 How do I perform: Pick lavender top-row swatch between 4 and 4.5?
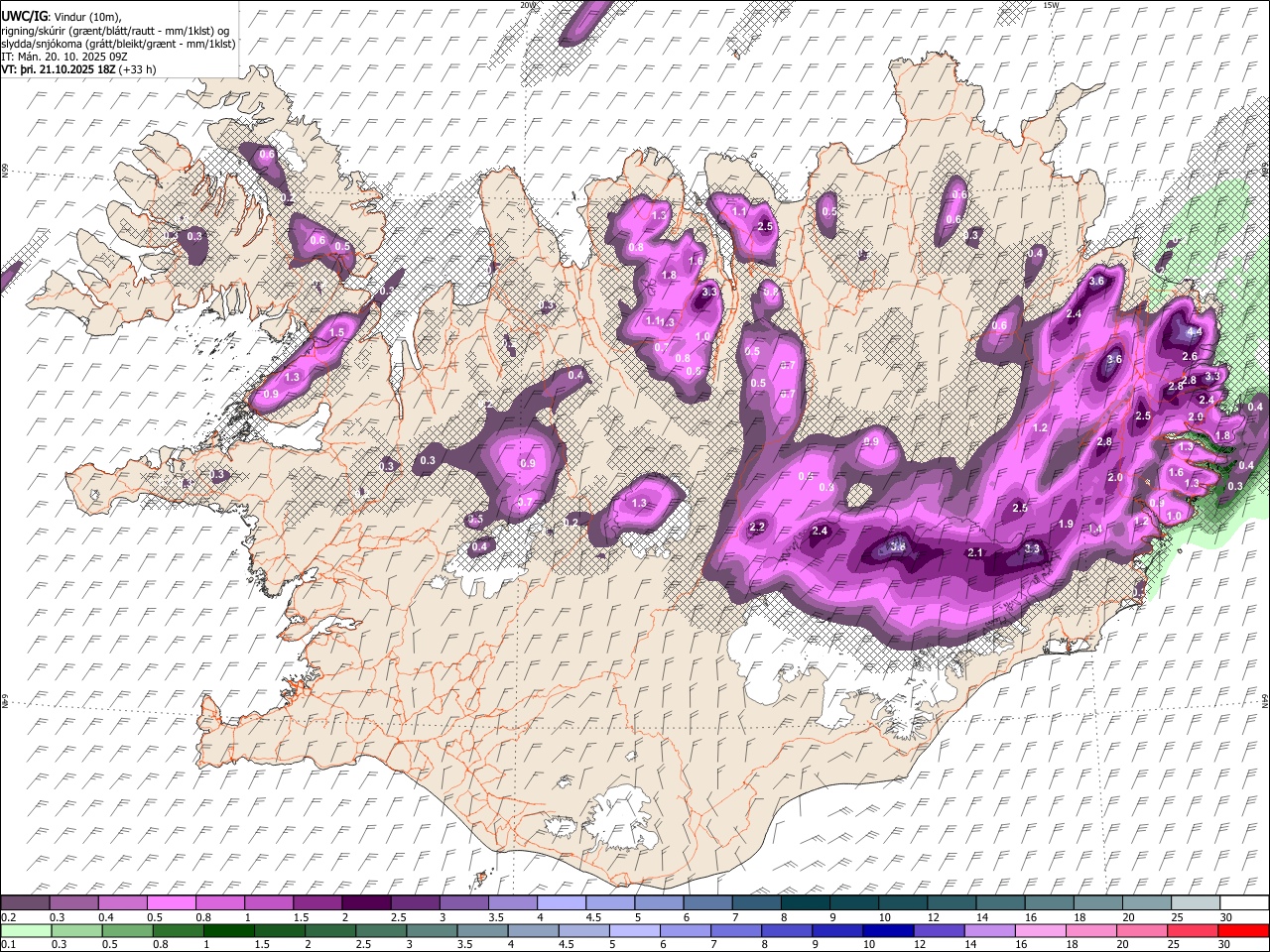[x=561, y=902]
